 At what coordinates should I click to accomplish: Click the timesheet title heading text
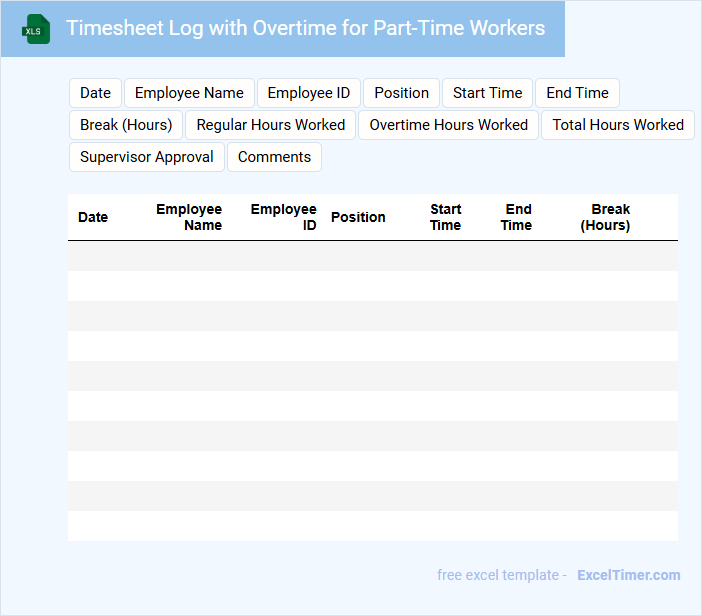[x=305, y=28]
